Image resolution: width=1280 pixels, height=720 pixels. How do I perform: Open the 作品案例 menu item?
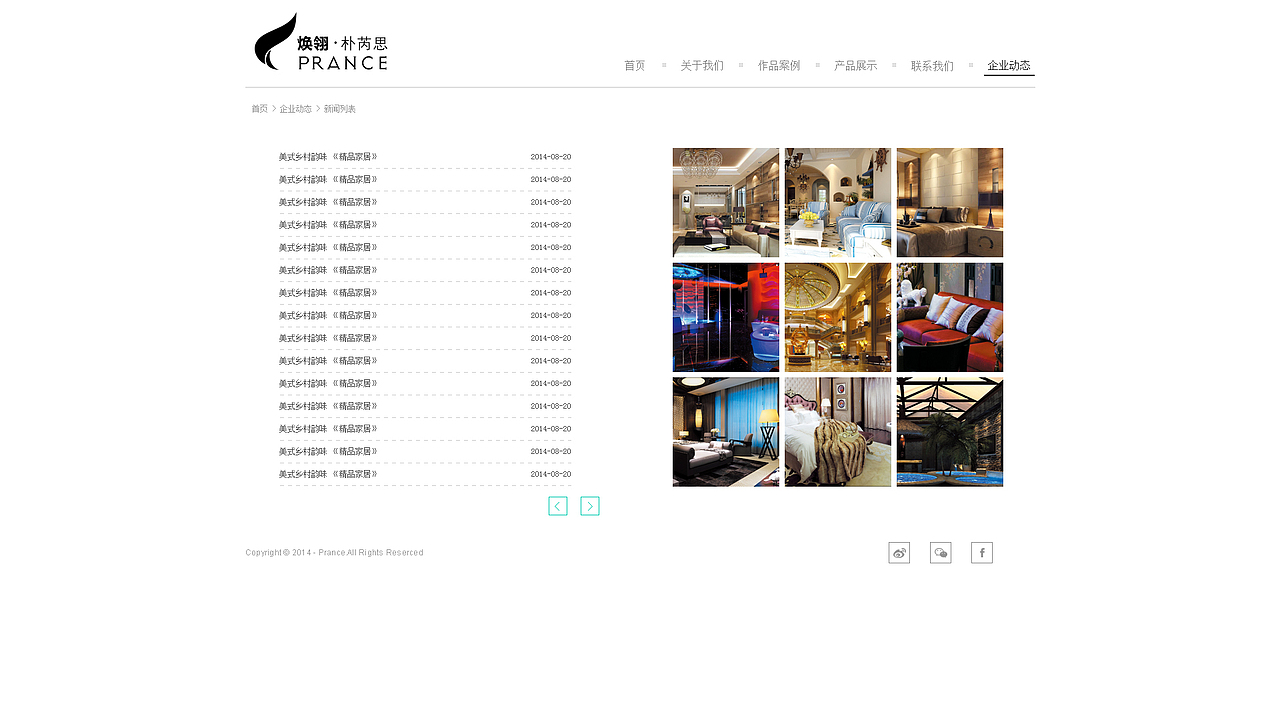coord(779,66)
